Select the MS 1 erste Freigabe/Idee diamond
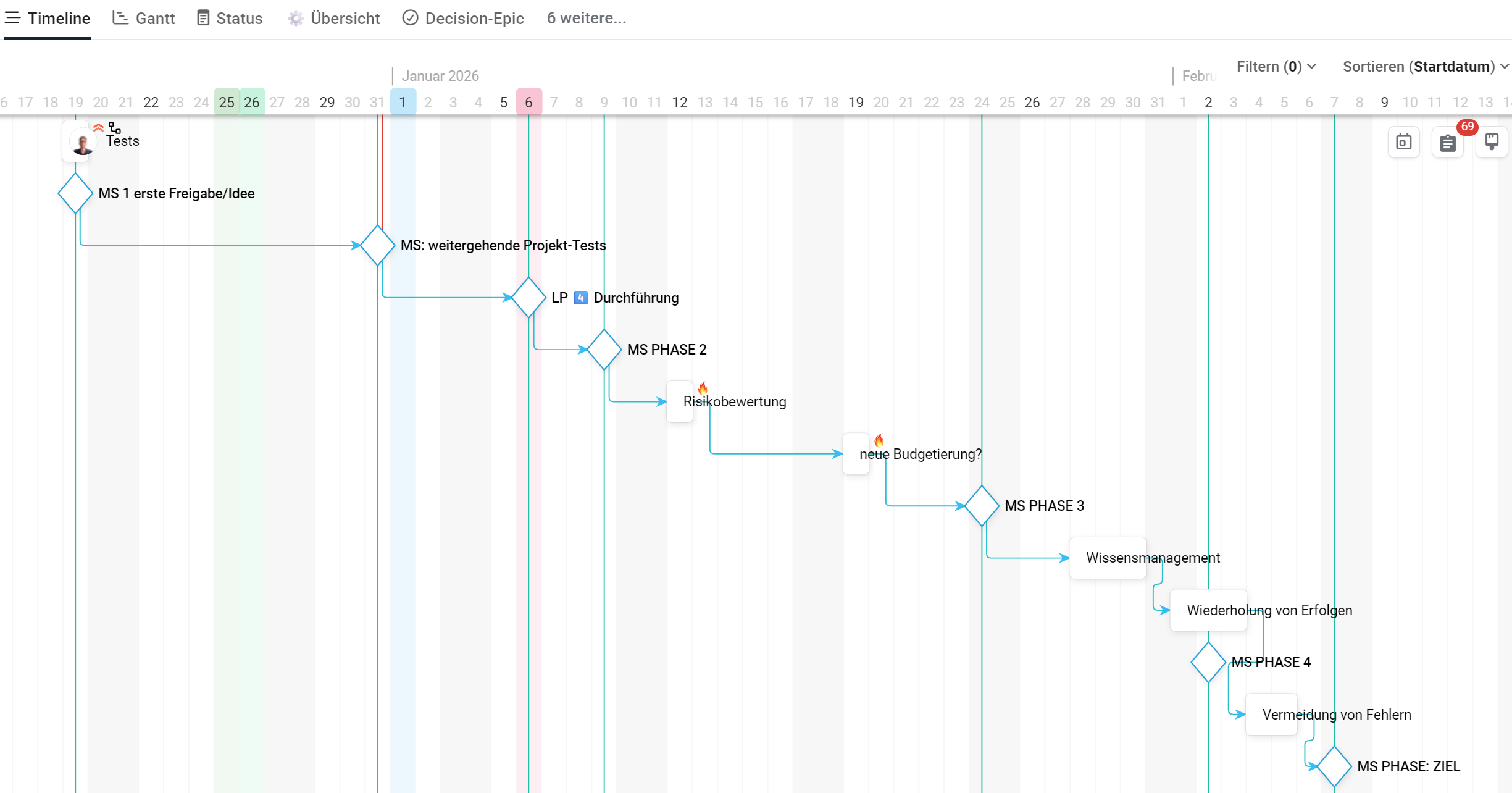 coord(75,193)
